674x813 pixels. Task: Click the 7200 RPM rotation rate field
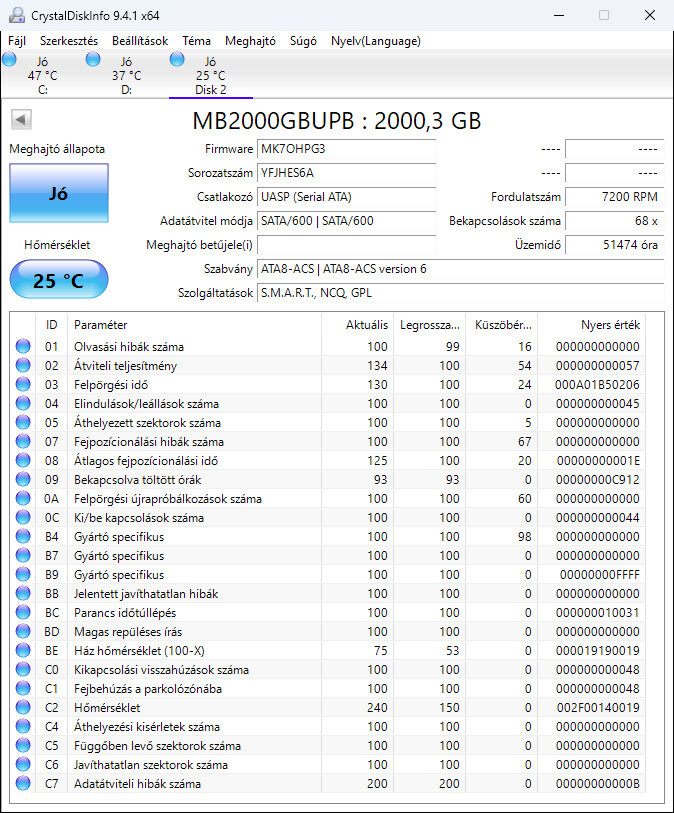(614, 197)
